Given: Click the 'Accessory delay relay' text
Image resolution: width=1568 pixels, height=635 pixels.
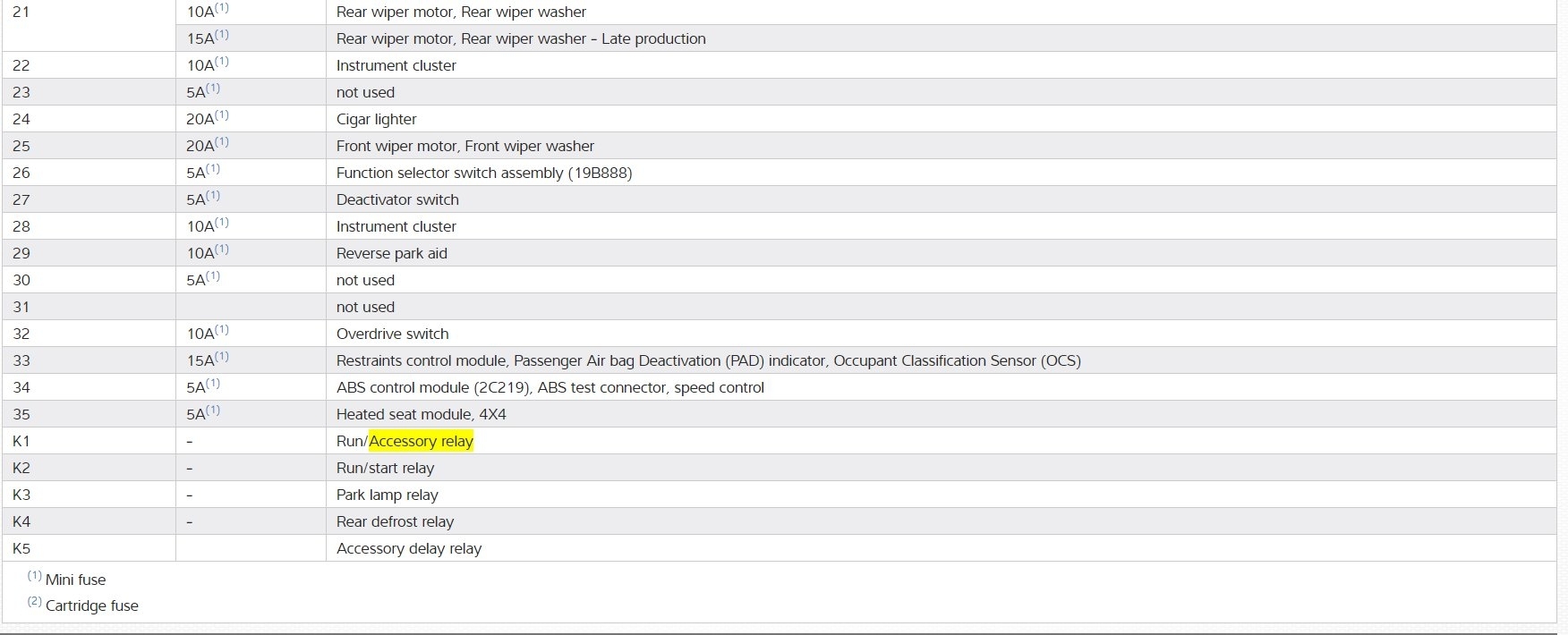Looking at the screenshot, I should point(408,548).
